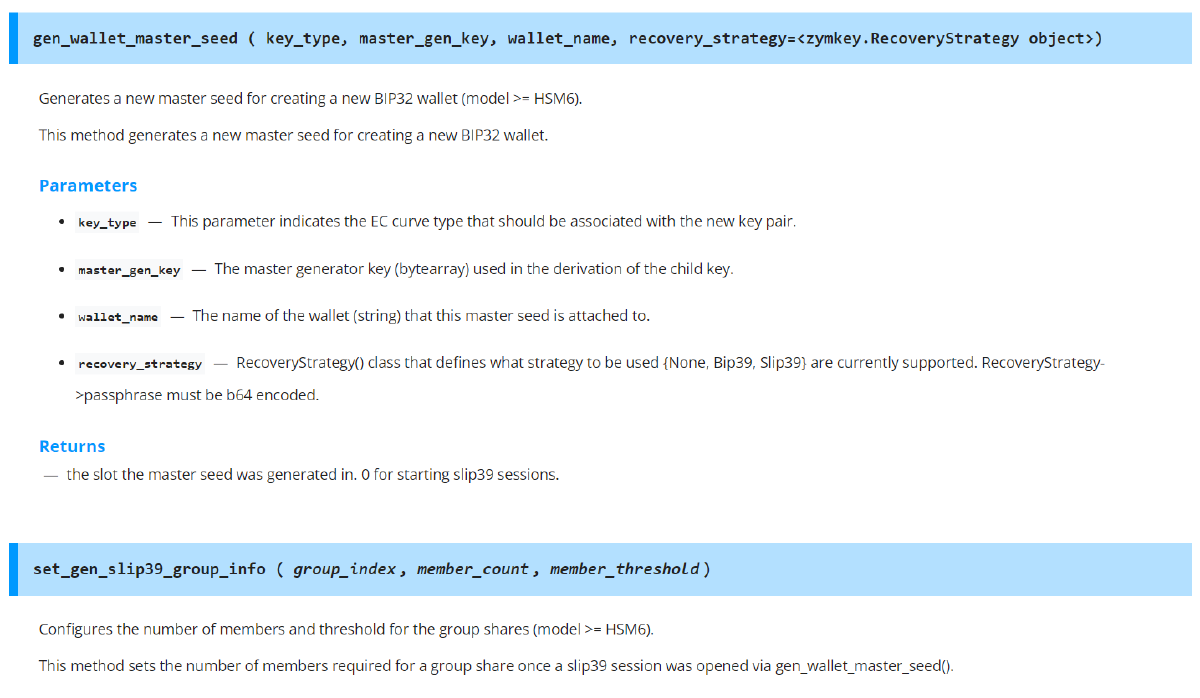Click '>passphrase must be b64 encoded.' line
The height and width of the screenshot is (698, 1200).
[197, 395]
